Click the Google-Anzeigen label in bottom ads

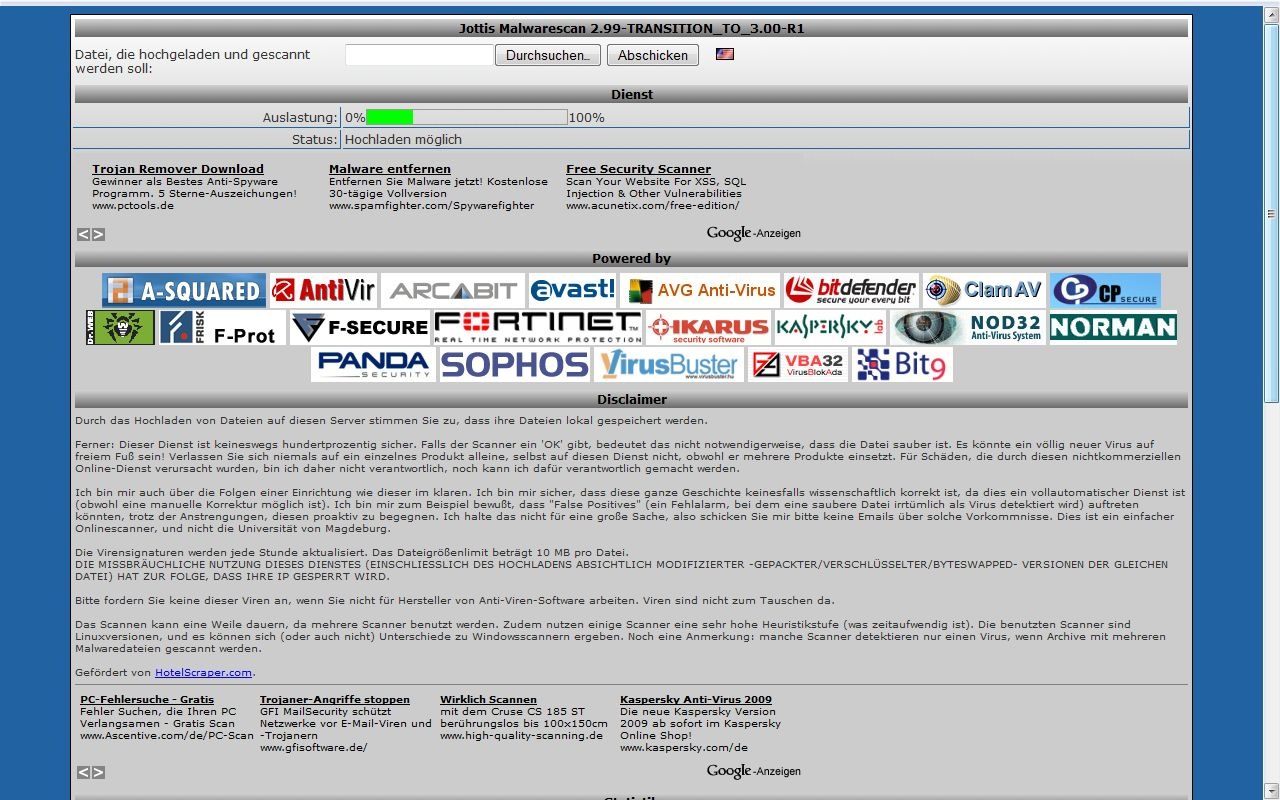coord(754,771)
